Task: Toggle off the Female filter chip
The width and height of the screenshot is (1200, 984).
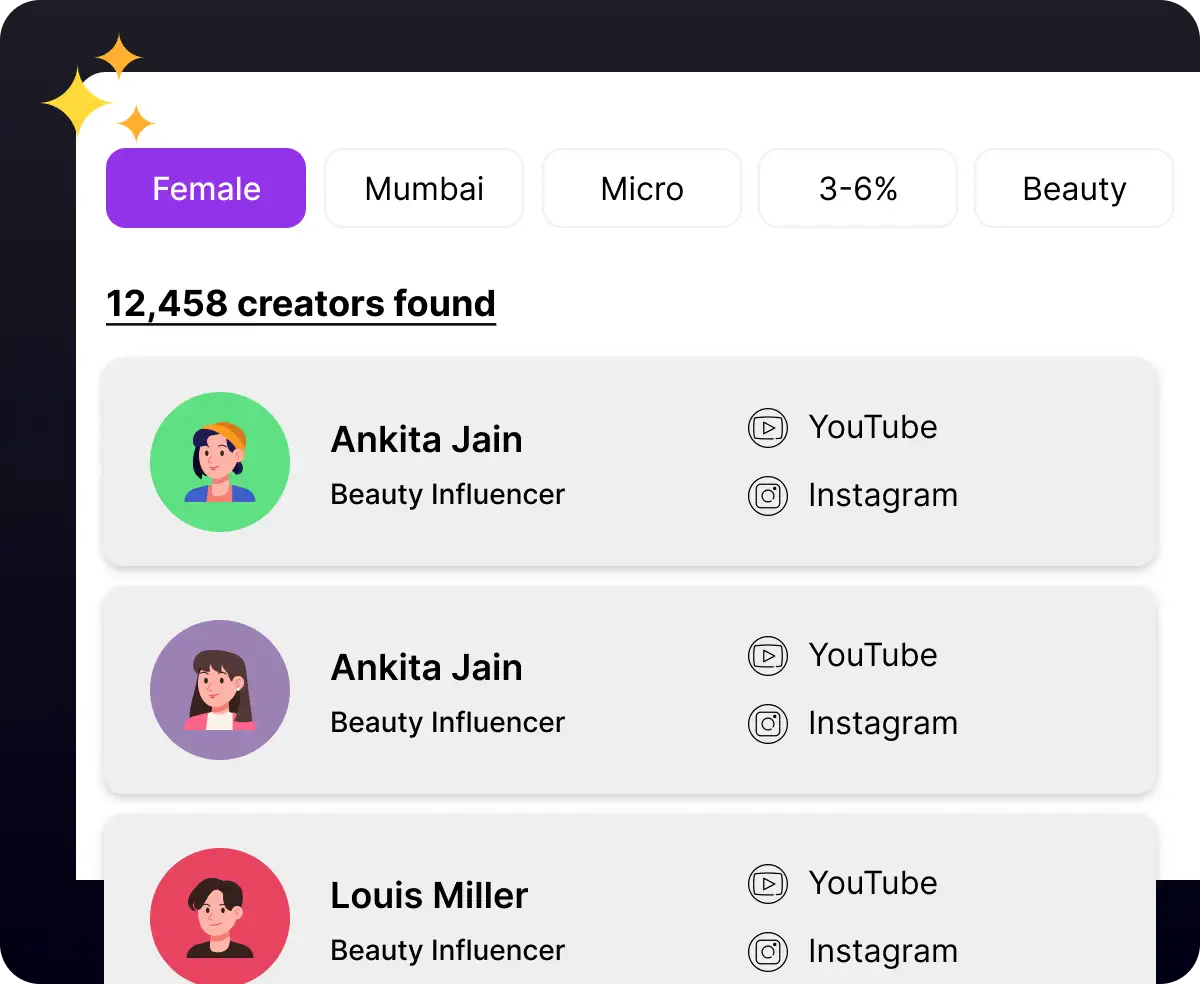Action: click(205, 188)
